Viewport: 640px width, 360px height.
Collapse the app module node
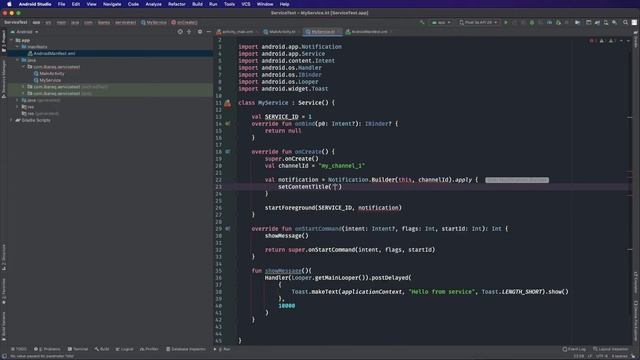tap(11, 40)
